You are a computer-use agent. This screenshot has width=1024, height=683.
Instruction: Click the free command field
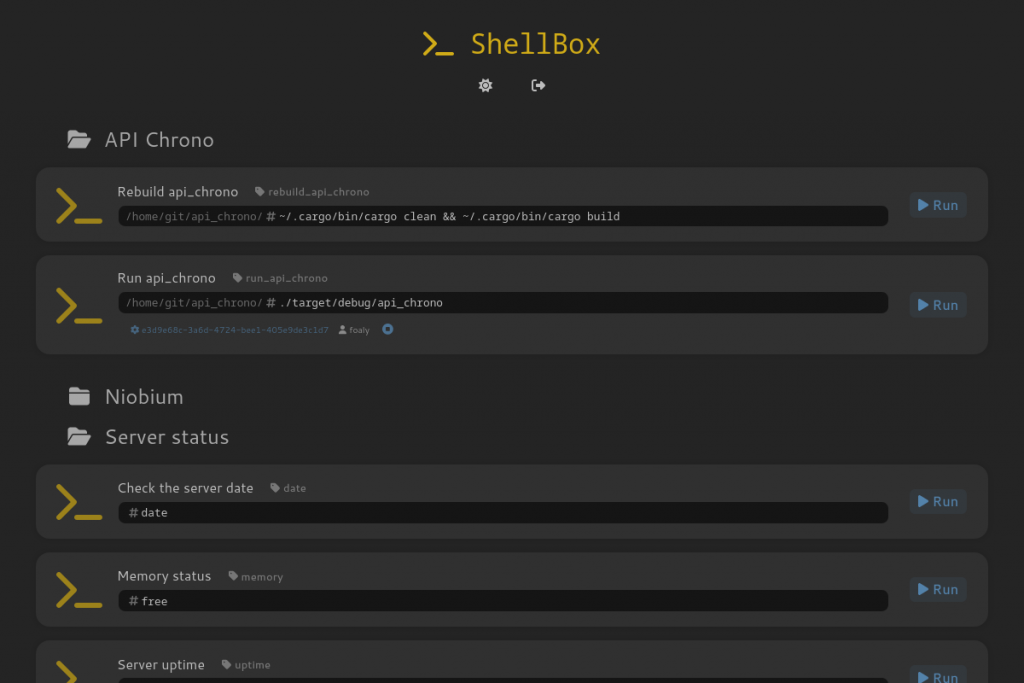502,601
